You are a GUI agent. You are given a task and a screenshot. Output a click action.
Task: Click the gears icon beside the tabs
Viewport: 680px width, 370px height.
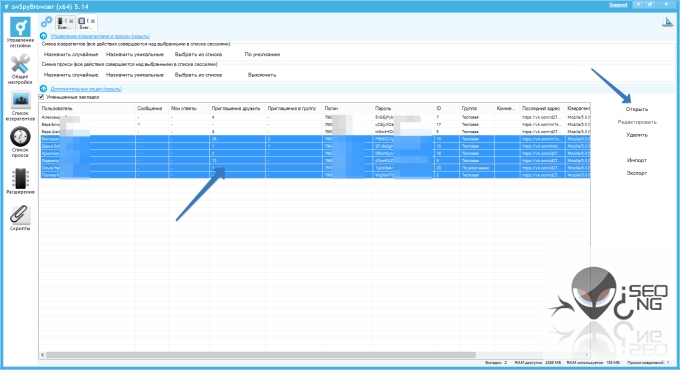[46, 21]
